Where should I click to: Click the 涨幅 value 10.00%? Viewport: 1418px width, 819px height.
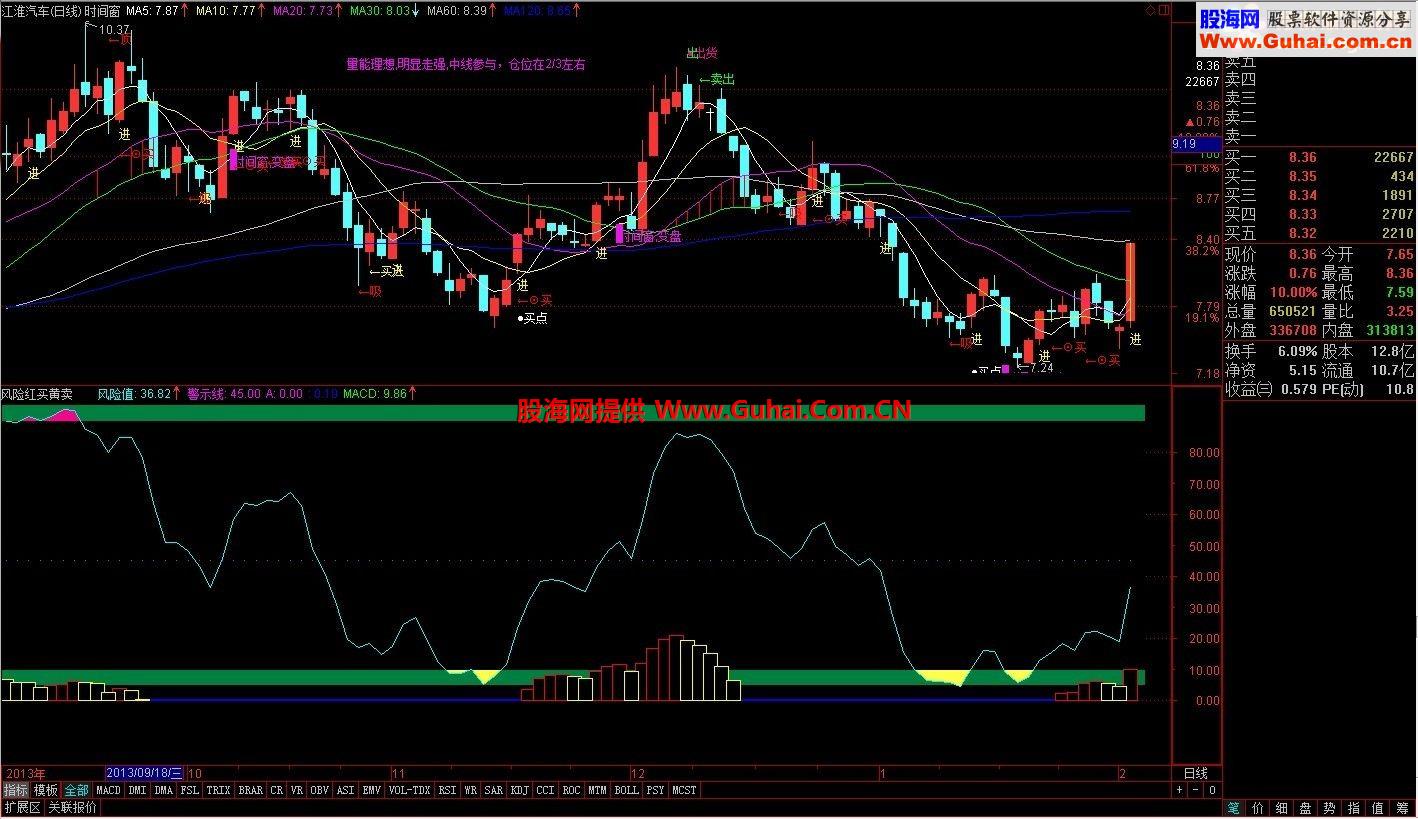coord(1294,292)
